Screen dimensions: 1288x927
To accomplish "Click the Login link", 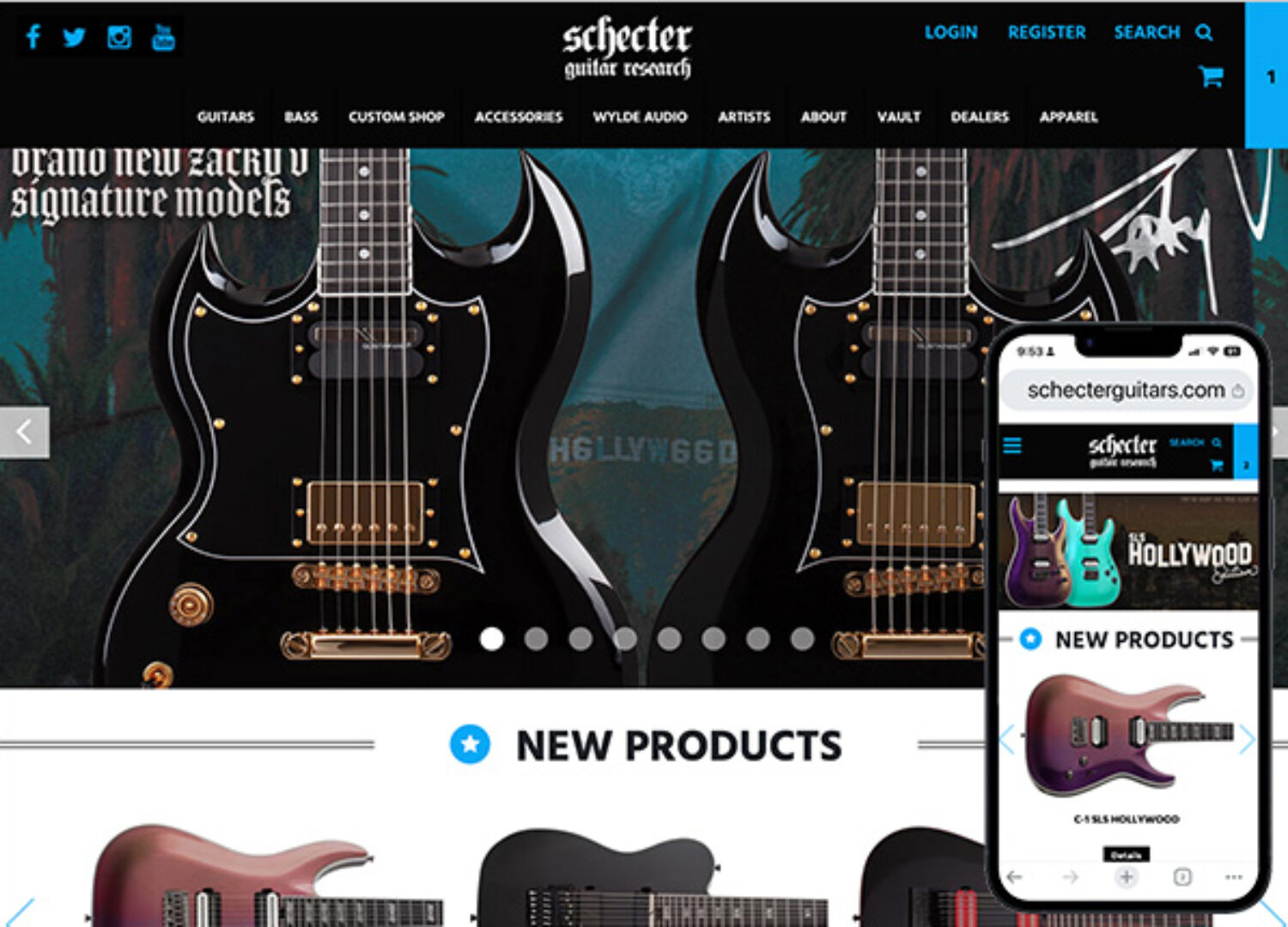I will pos(951,33).
